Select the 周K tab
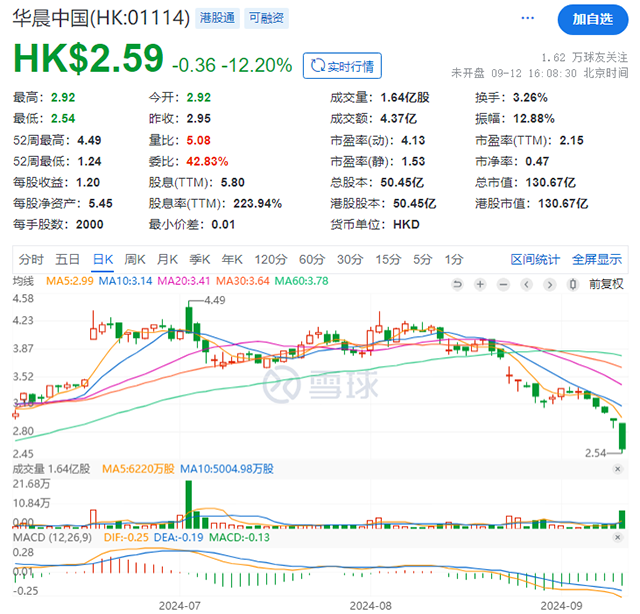Image resolution: width=640 pixels, height=614 pixels. tap(135, 260)
